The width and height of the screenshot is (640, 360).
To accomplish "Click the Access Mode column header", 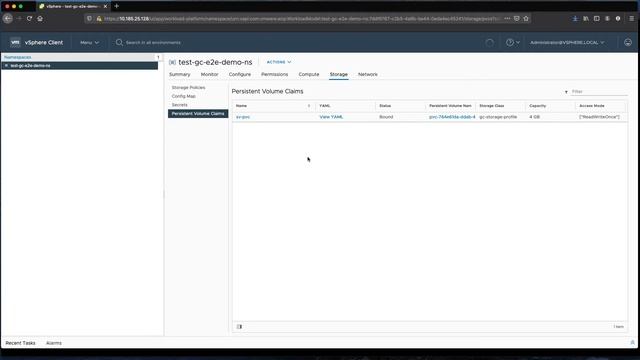I will point(592,106).
